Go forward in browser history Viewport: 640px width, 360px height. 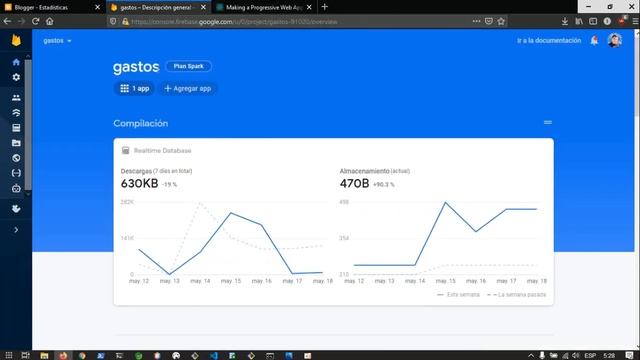(x=21, y=21)
